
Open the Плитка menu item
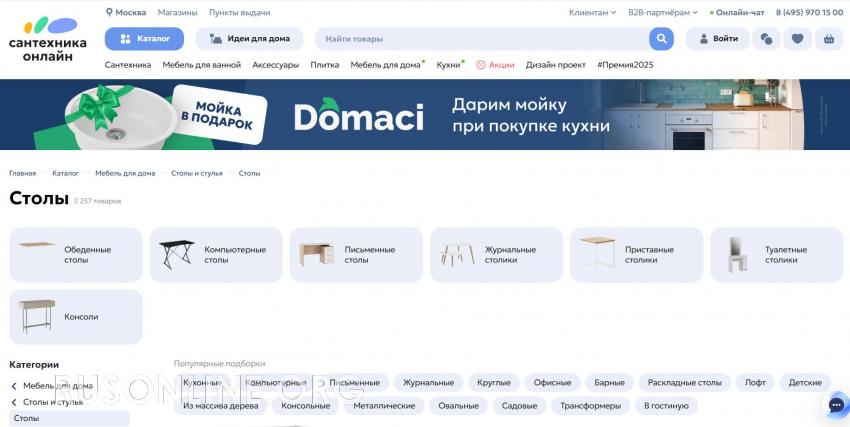click(325, 64)
